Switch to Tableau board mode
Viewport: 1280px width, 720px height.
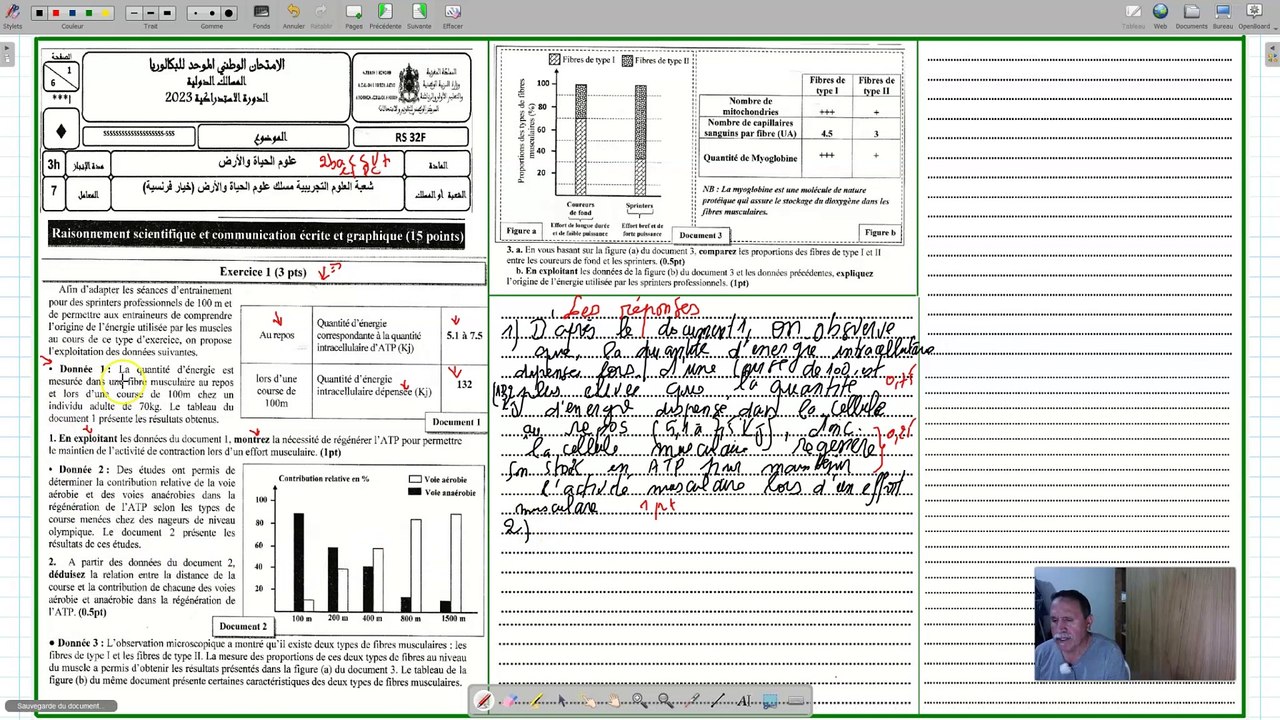coord(1133,15)
